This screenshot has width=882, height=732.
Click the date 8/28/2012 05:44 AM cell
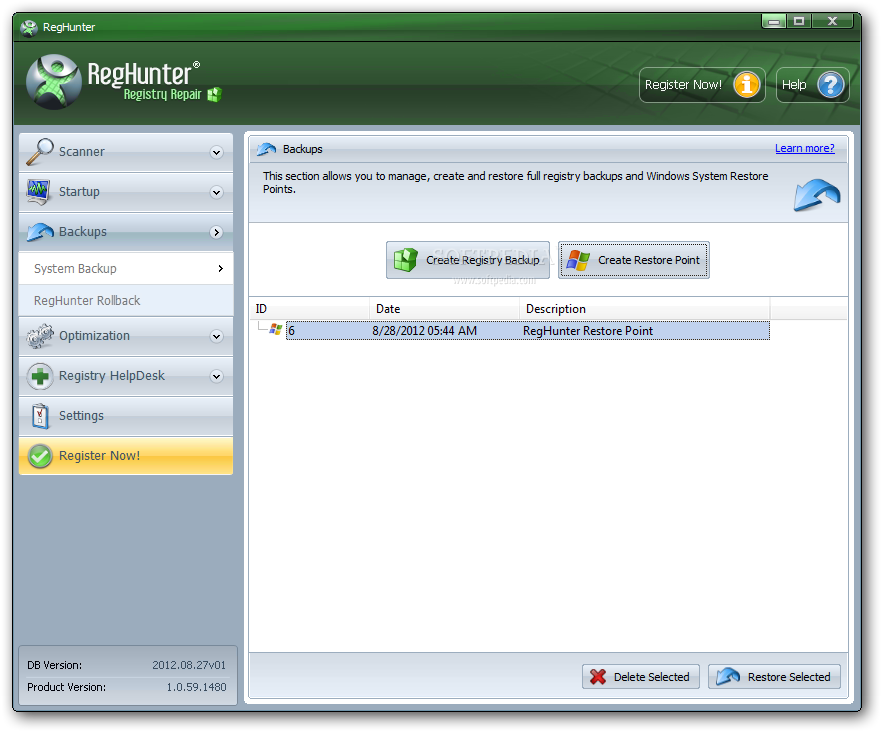coord(424,331)
